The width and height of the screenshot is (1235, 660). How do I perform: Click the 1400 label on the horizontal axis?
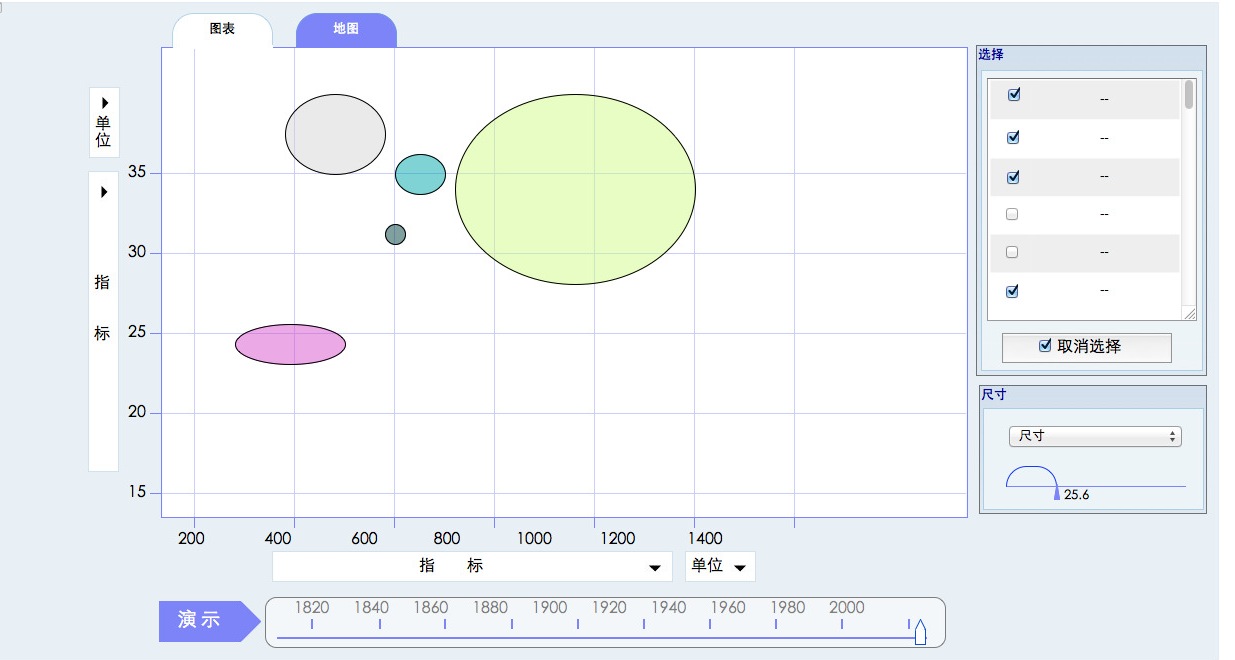(x=704, y=539)
